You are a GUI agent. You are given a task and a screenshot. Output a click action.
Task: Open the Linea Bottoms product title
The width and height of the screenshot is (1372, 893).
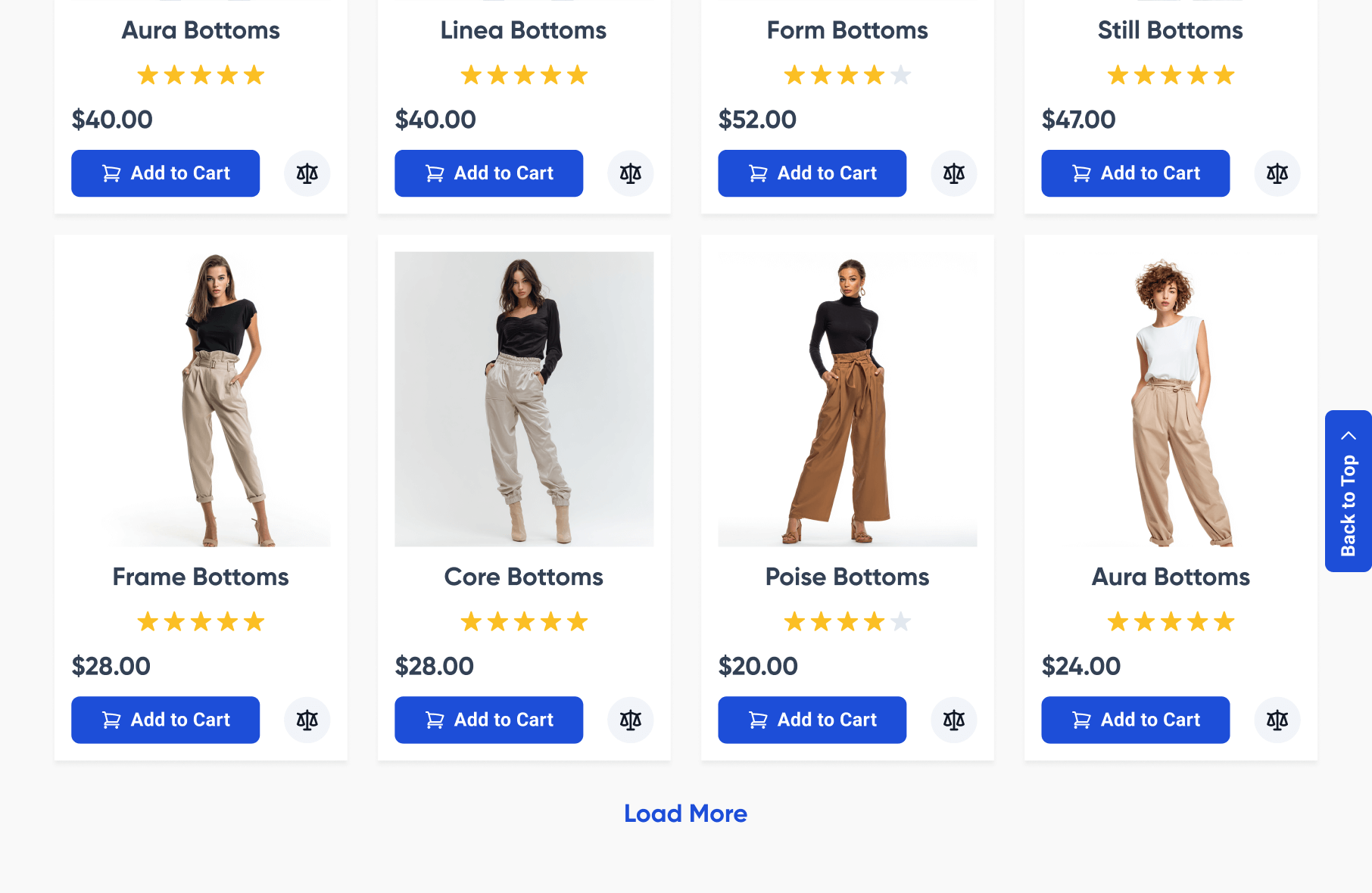click(523, 30)
